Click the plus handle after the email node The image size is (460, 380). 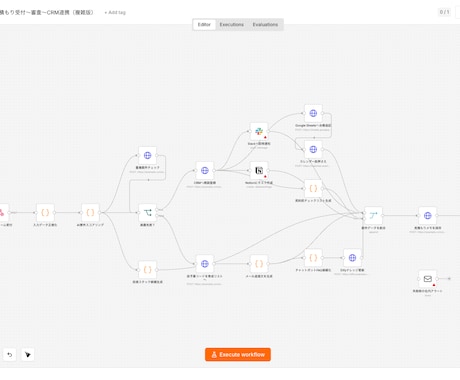[449, 278]
